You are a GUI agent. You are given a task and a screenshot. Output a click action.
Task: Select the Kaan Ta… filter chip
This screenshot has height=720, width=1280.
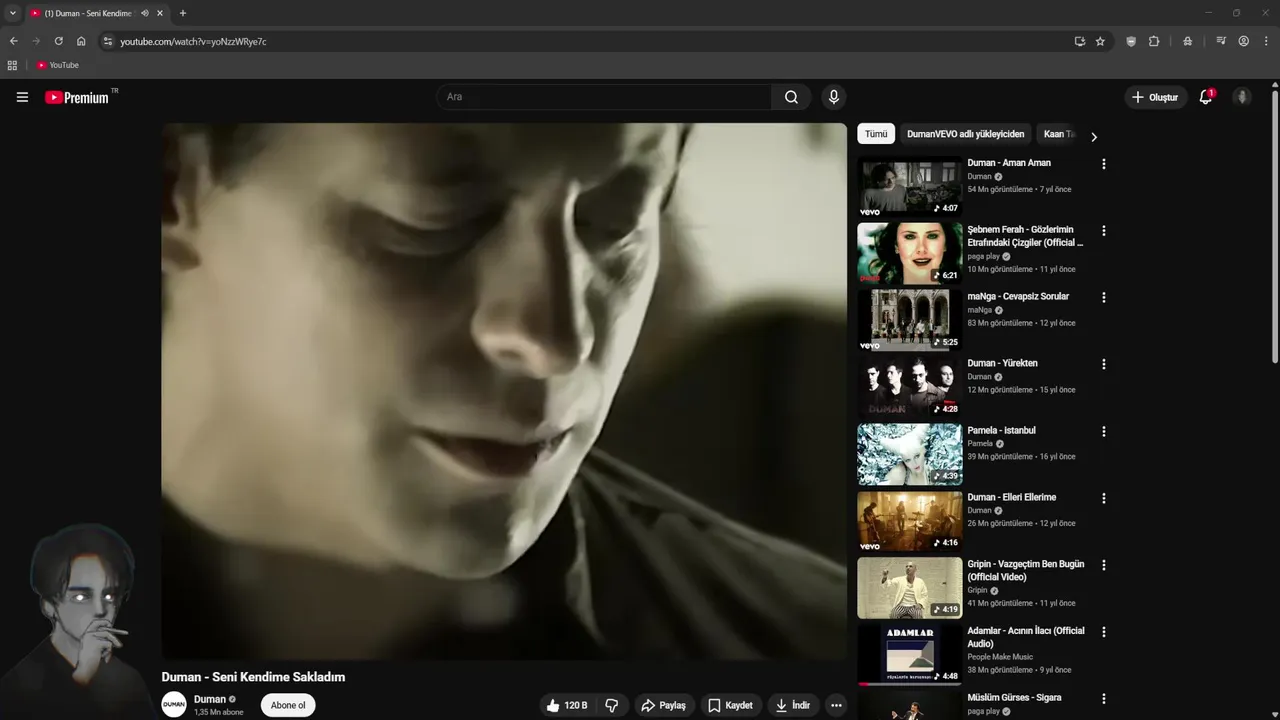tap(1058, 134)
